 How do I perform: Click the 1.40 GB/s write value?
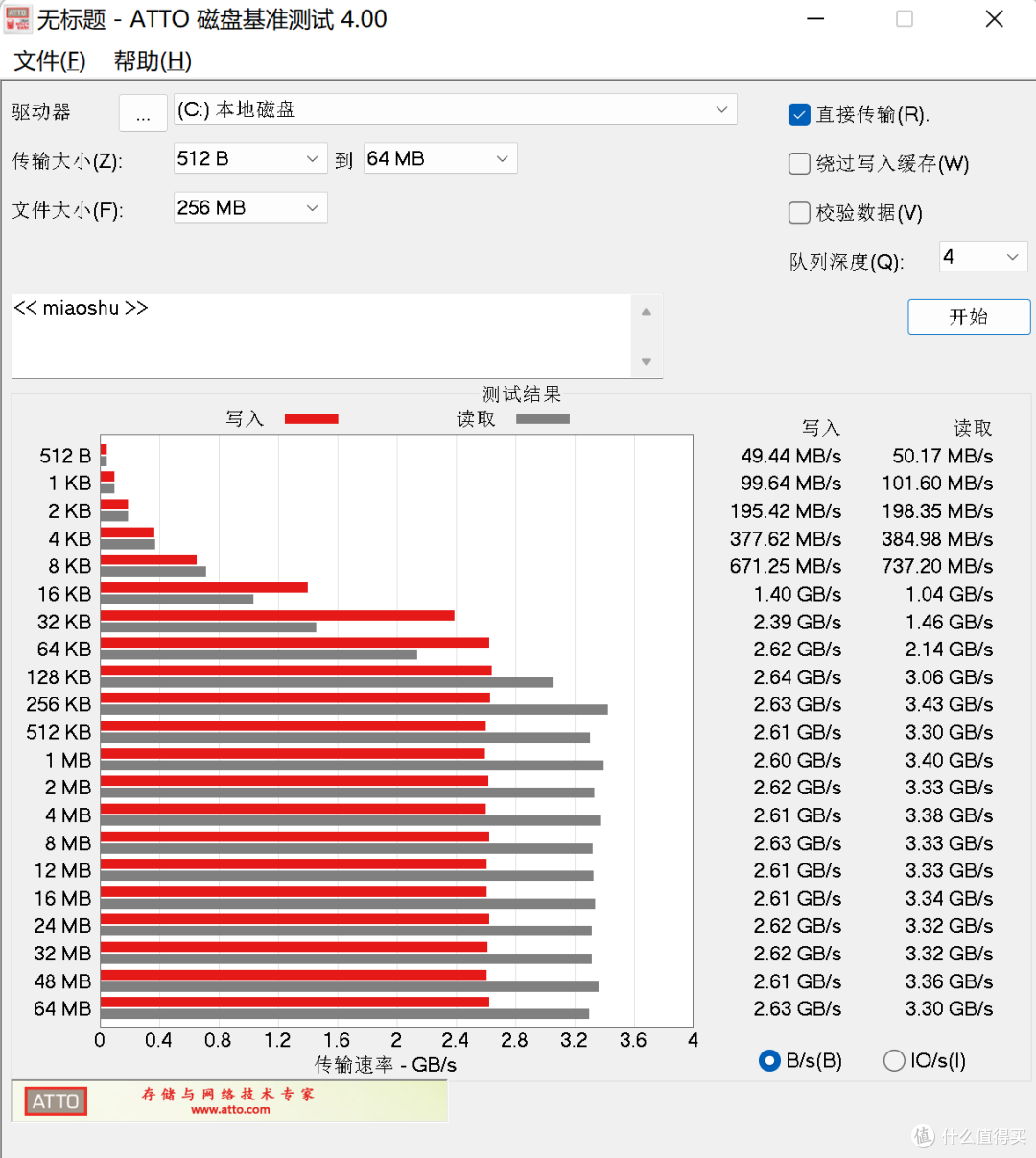[x=798, y=594]
